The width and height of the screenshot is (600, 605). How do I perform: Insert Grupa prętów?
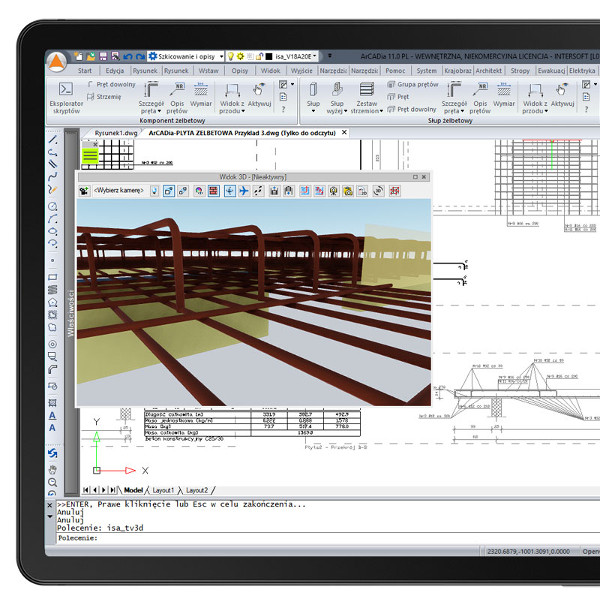[413, 84]
